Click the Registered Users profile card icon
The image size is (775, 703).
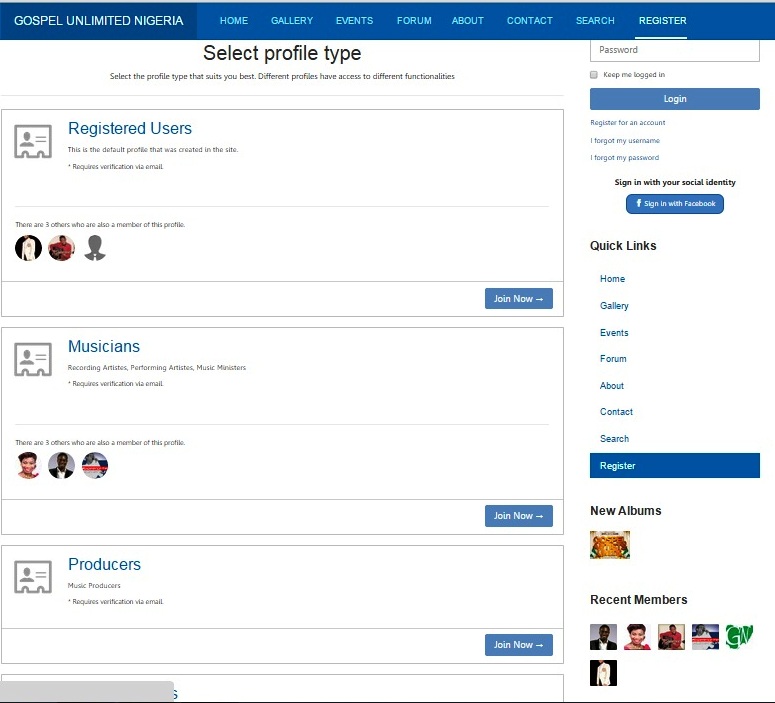33,143
